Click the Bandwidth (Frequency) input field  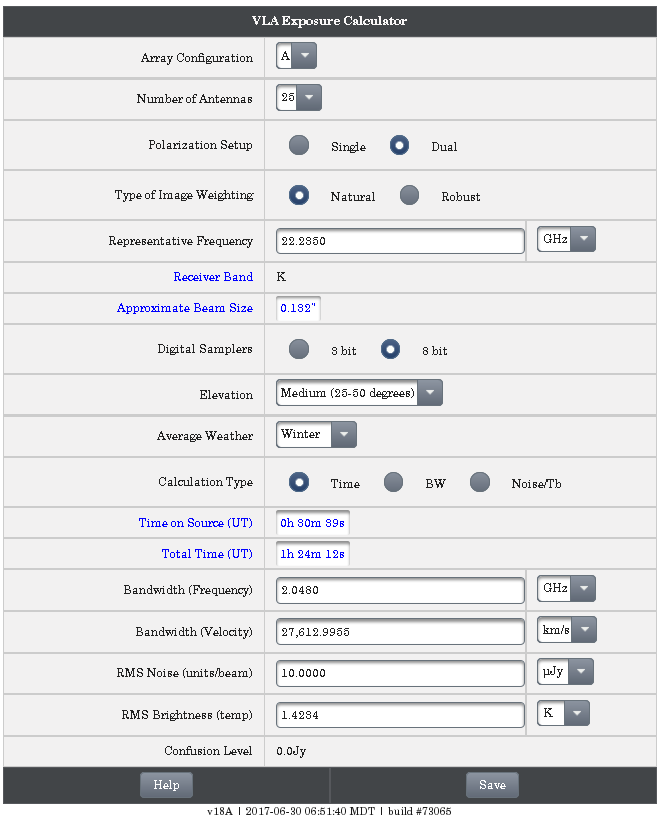pos(400,590)
